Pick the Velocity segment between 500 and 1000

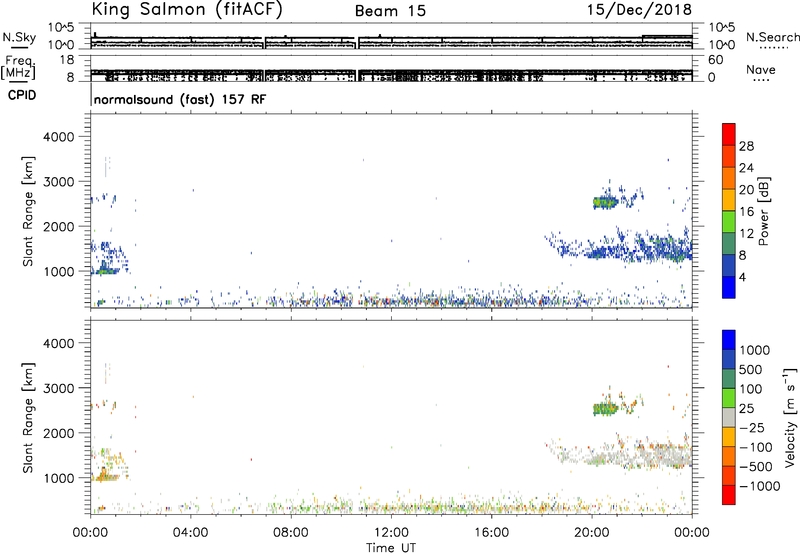[x=729, y=359]
